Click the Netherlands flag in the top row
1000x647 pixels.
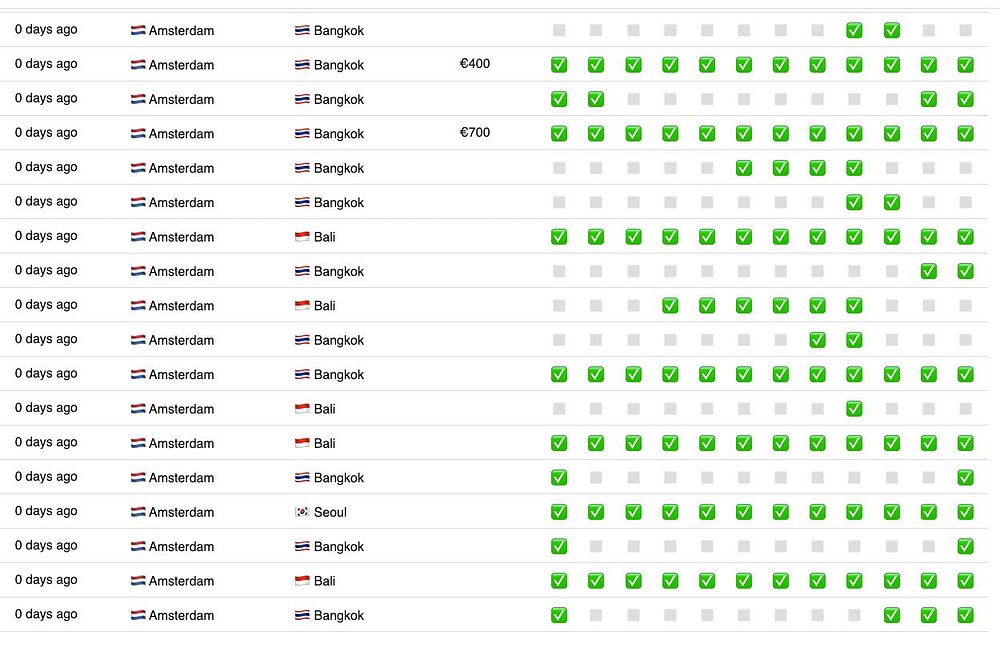(x=138, y=31)
